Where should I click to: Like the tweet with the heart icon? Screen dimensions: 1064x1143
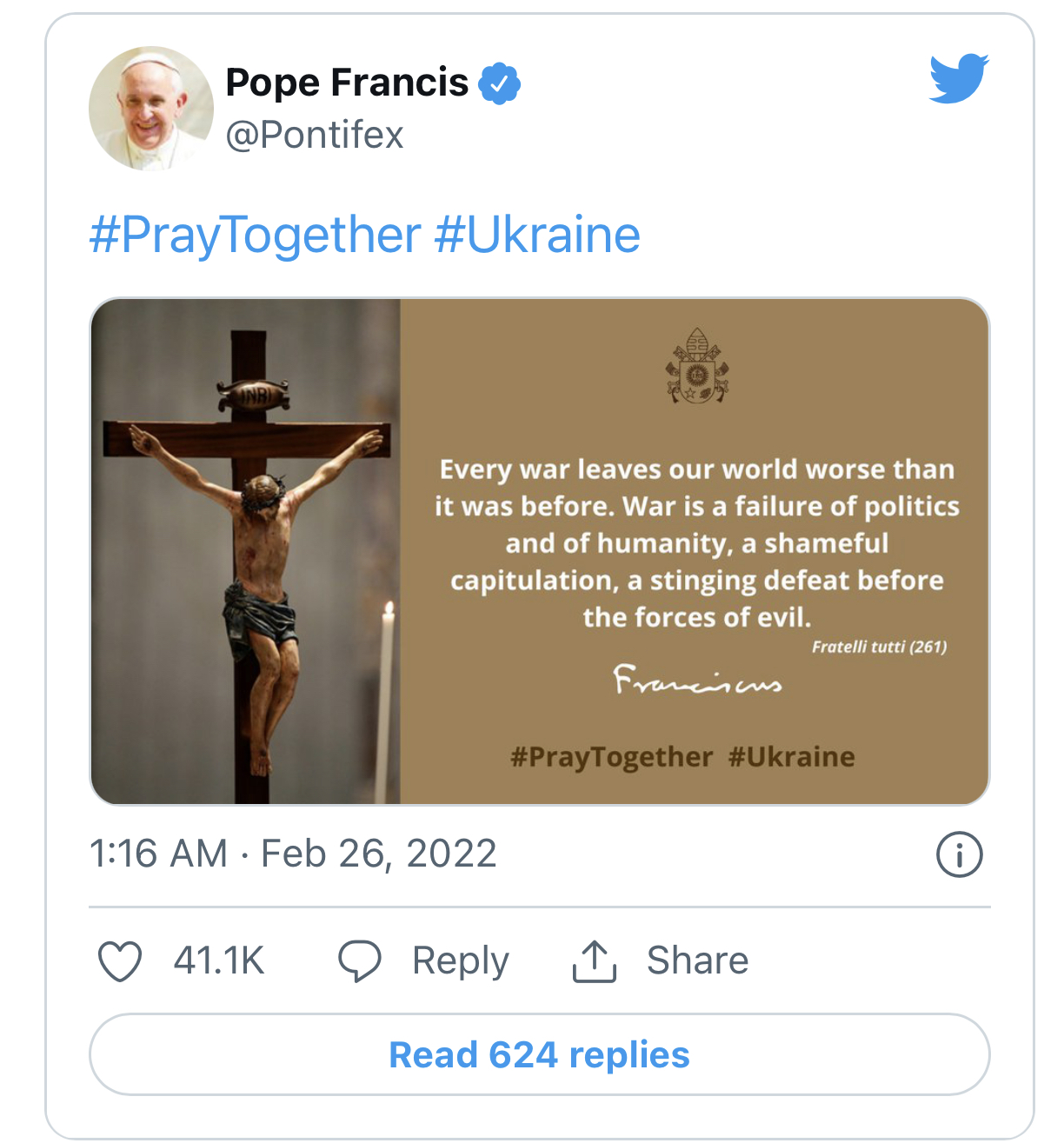pos(120,961)
